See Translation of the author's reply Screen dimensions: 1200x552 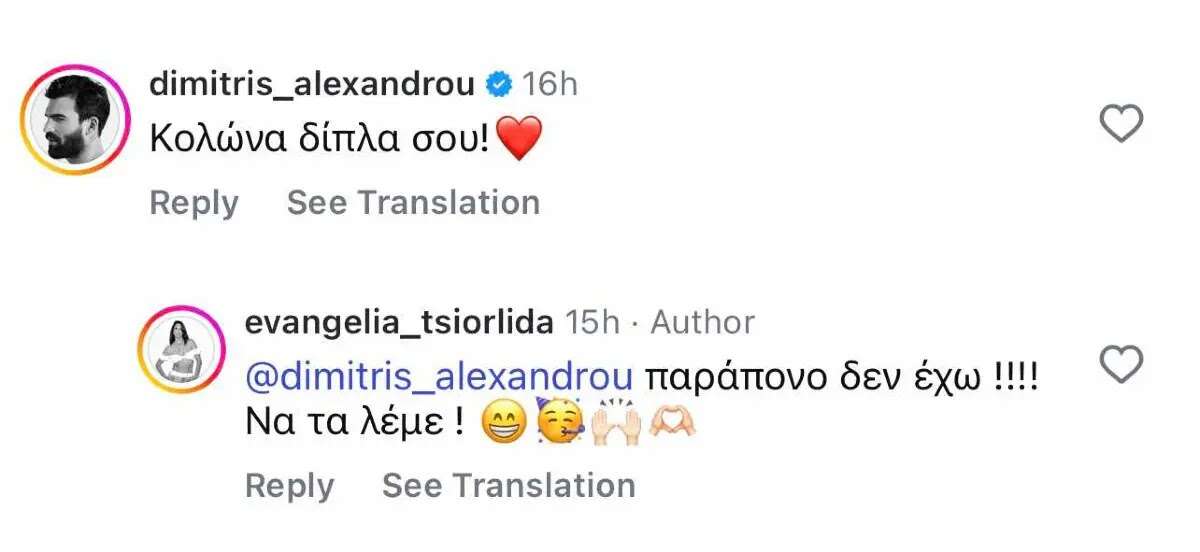[x=509, y=486]
